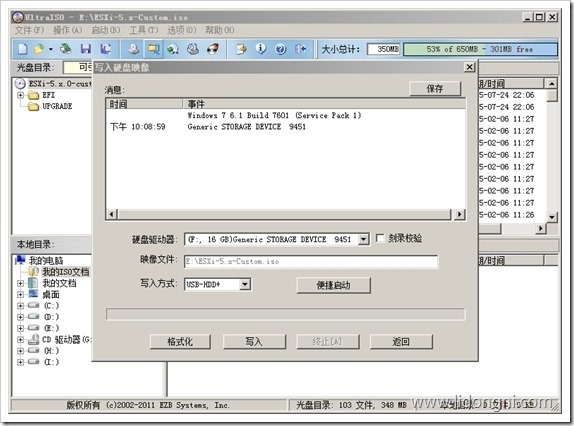
Task: Click the Burn CD/DVD image icon
Action: [x=213, y=49]
